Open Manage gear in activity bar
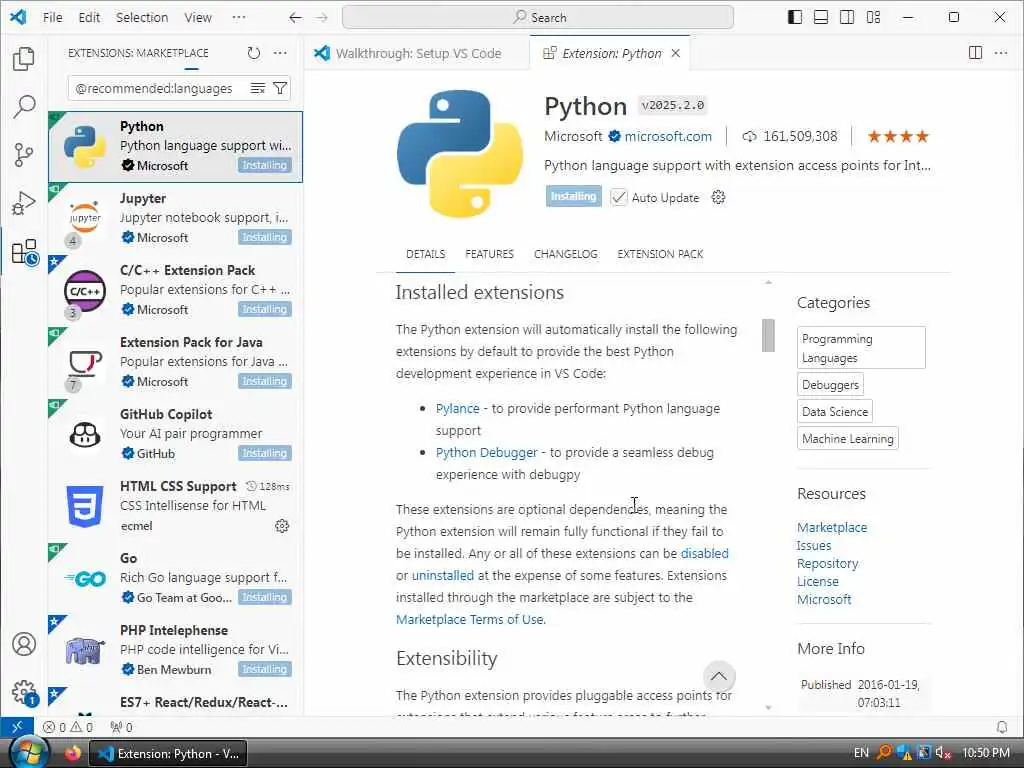This screenshot has height=768, width=1024. 24,692
